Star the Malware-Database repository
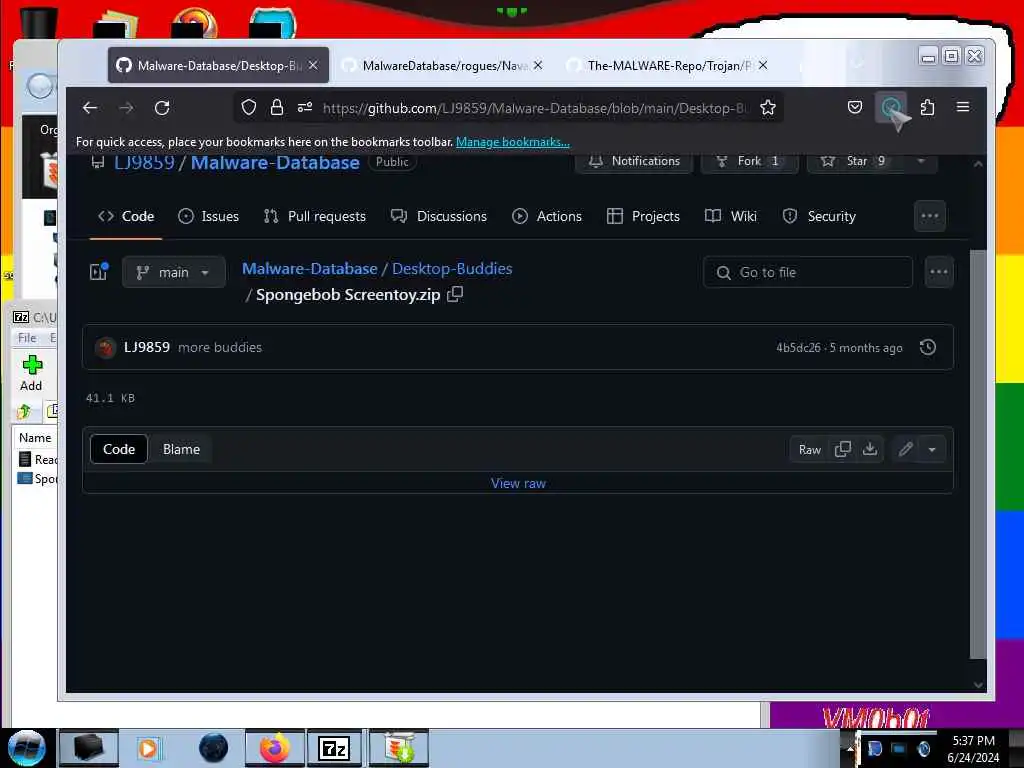Image resolution: width=1024 pixels, height=768 pixels. [856, 161]
